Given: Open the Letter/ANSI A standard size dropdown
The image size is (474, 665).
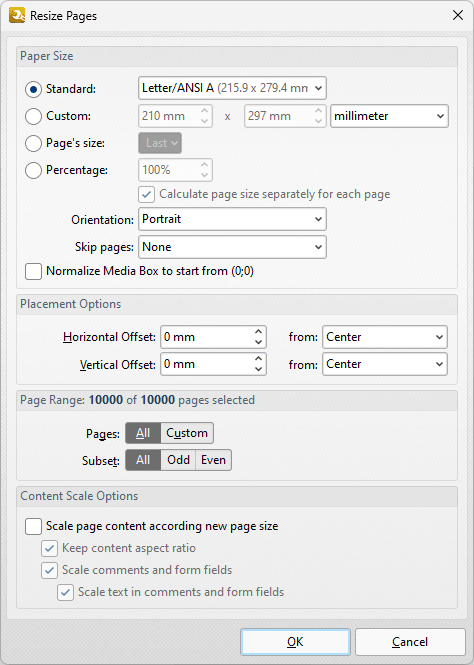Looking at the screenshot, I should (232, 88).
